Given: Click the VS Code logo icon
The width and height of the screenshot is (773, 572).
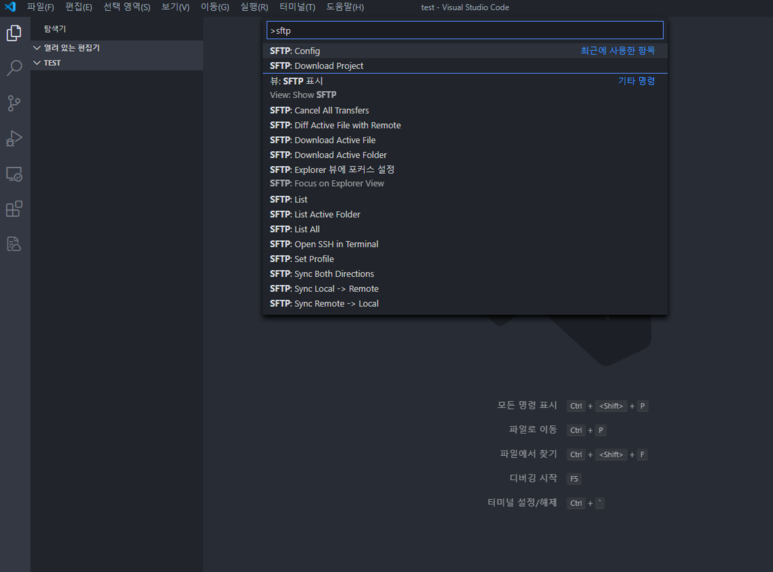Looking at the screenshot, I should (x=10, y=7).
